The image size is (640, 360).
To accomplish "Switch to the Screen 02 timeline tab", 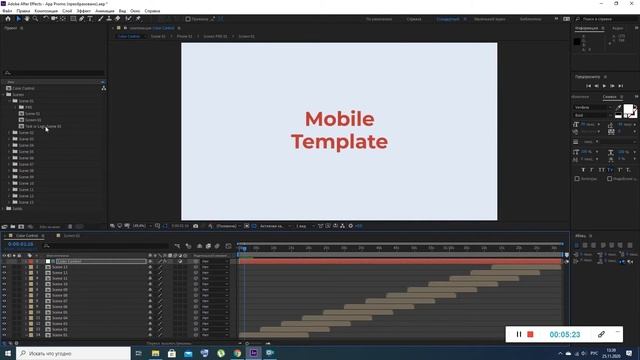I will [x=71, y=236].
